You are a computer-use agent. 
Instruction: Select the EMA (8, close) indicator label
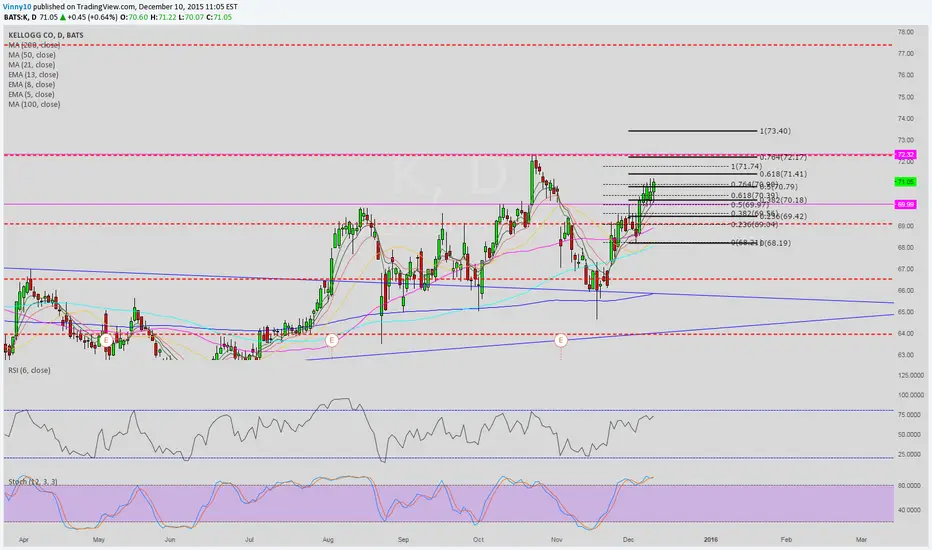pos(32,84)
